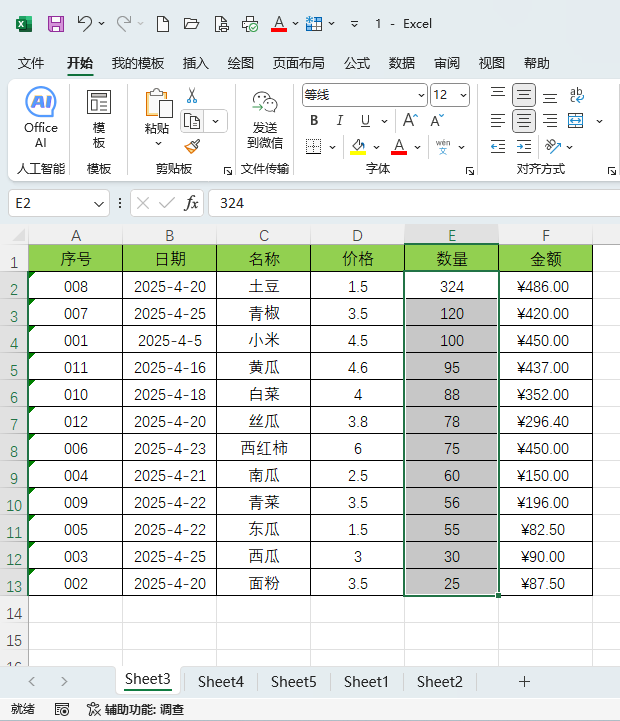Screen dimensions: 620x721
Task: Select column F header
Action: [545, 235]
